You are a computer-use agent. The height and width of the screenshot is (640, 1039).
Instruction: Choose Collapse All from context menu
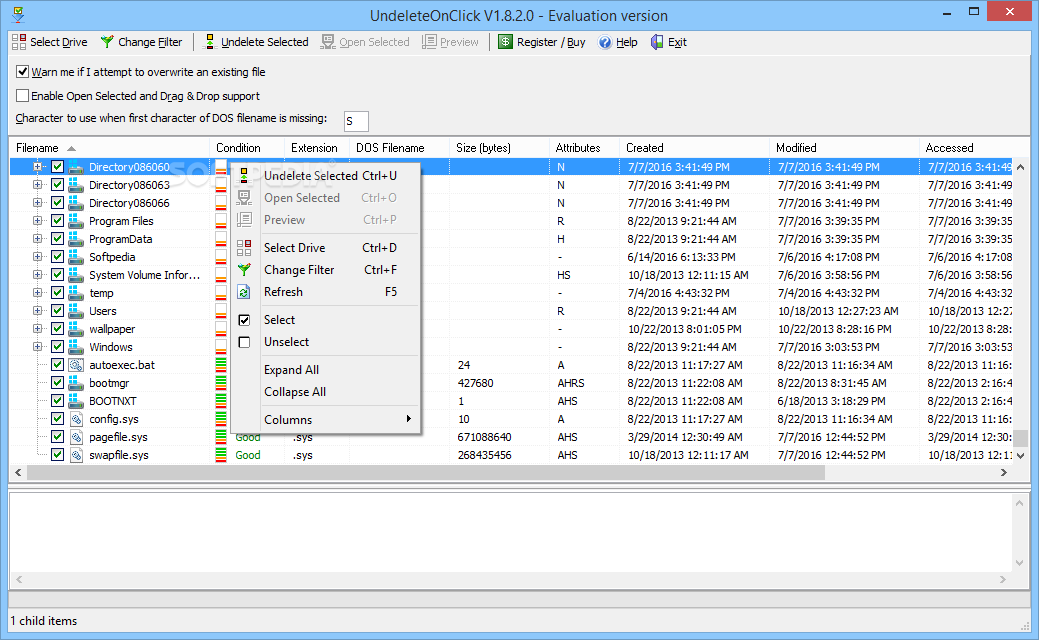(x=325, y=392)
